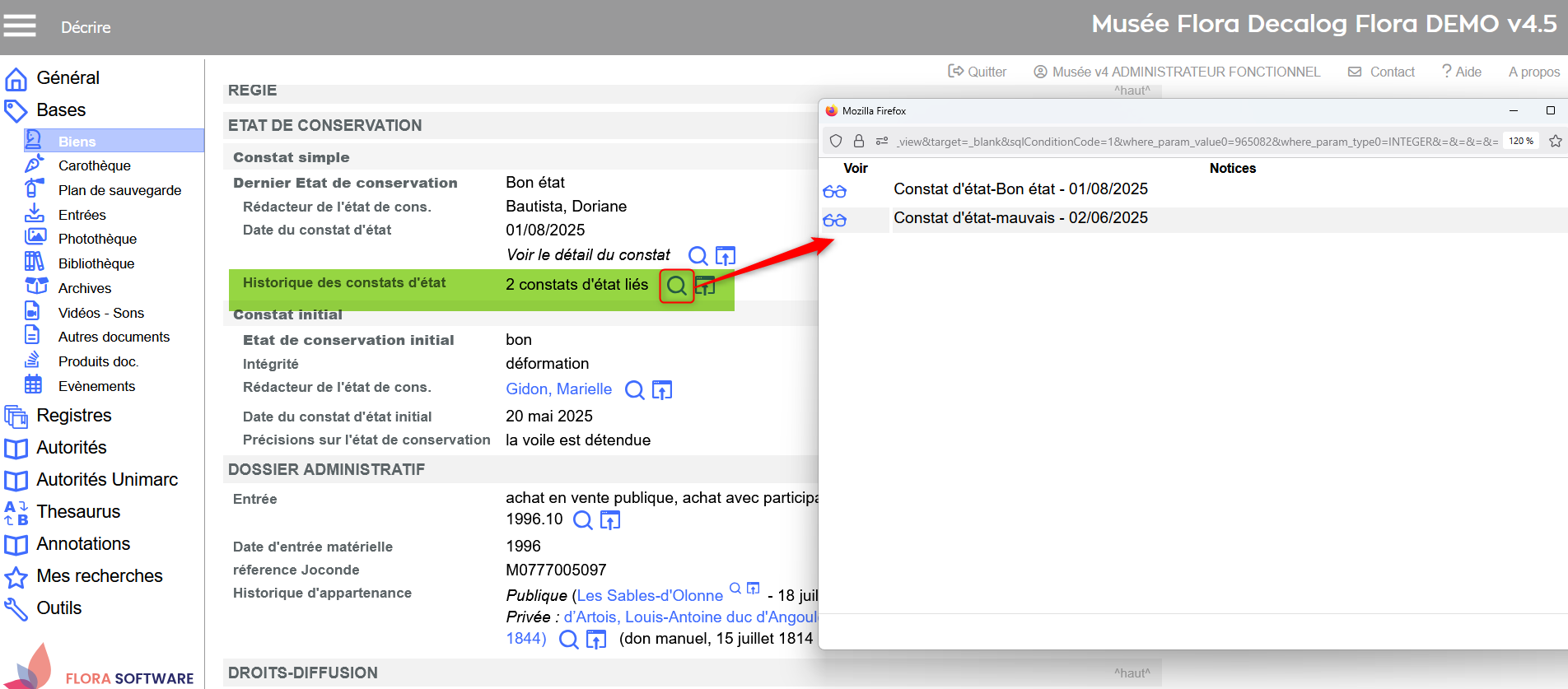The width and height of the screenshot is (1568, 689).
Task: Jump to top via ^haut^ link near REGIE
Action: (1132, 91)
